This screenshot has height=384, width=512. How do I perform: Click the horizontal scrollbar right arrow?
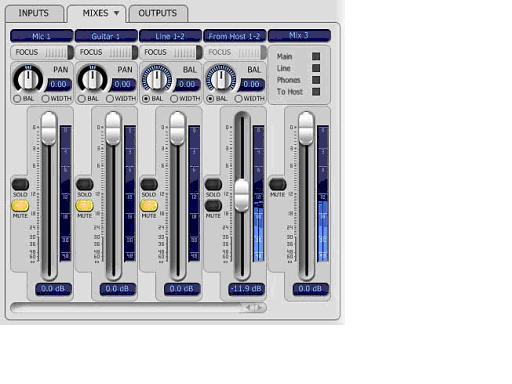(x=260, y=308)
